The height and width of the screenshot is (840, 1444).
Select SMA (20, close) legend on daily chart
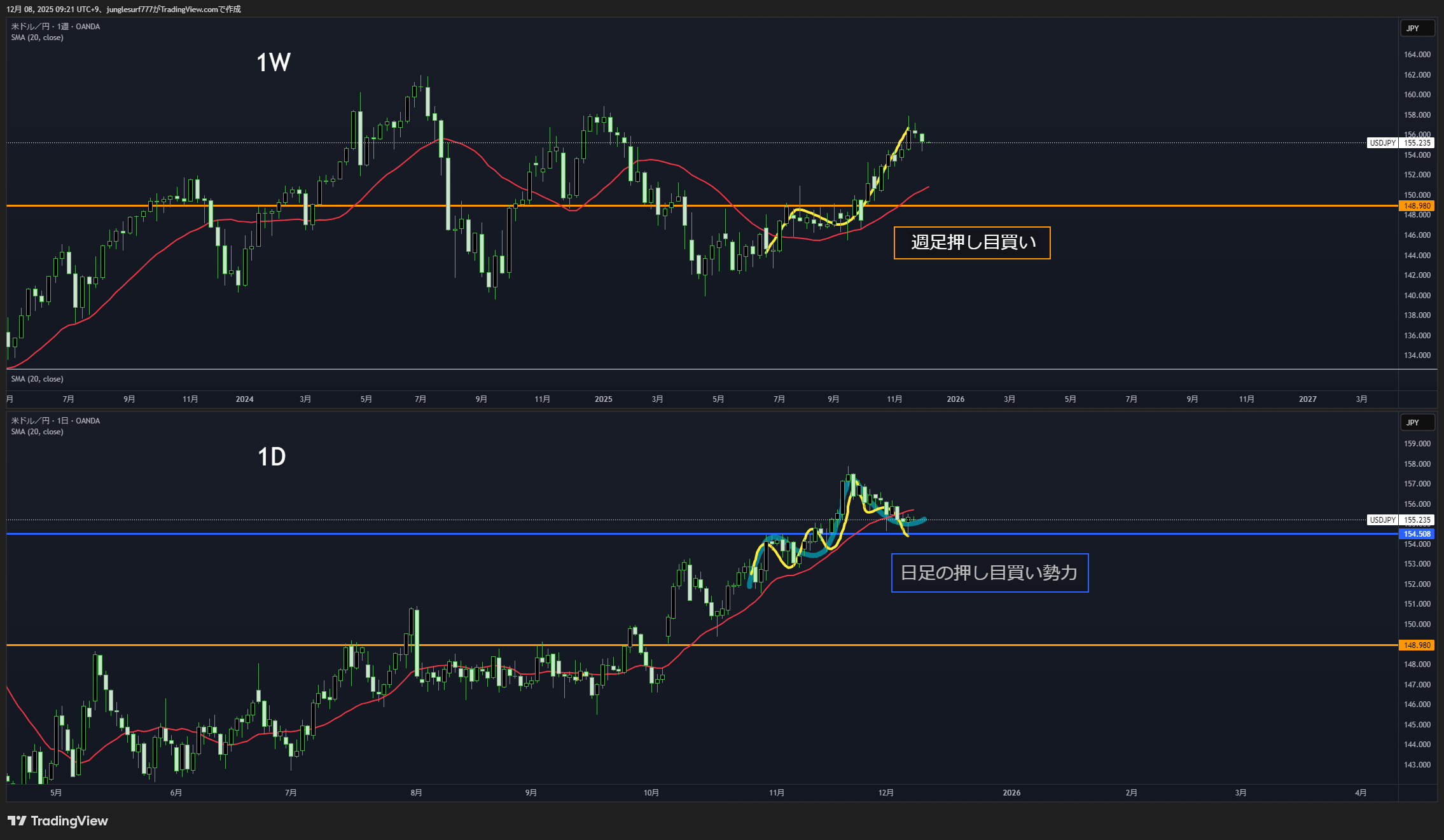(x=37, y=432)
